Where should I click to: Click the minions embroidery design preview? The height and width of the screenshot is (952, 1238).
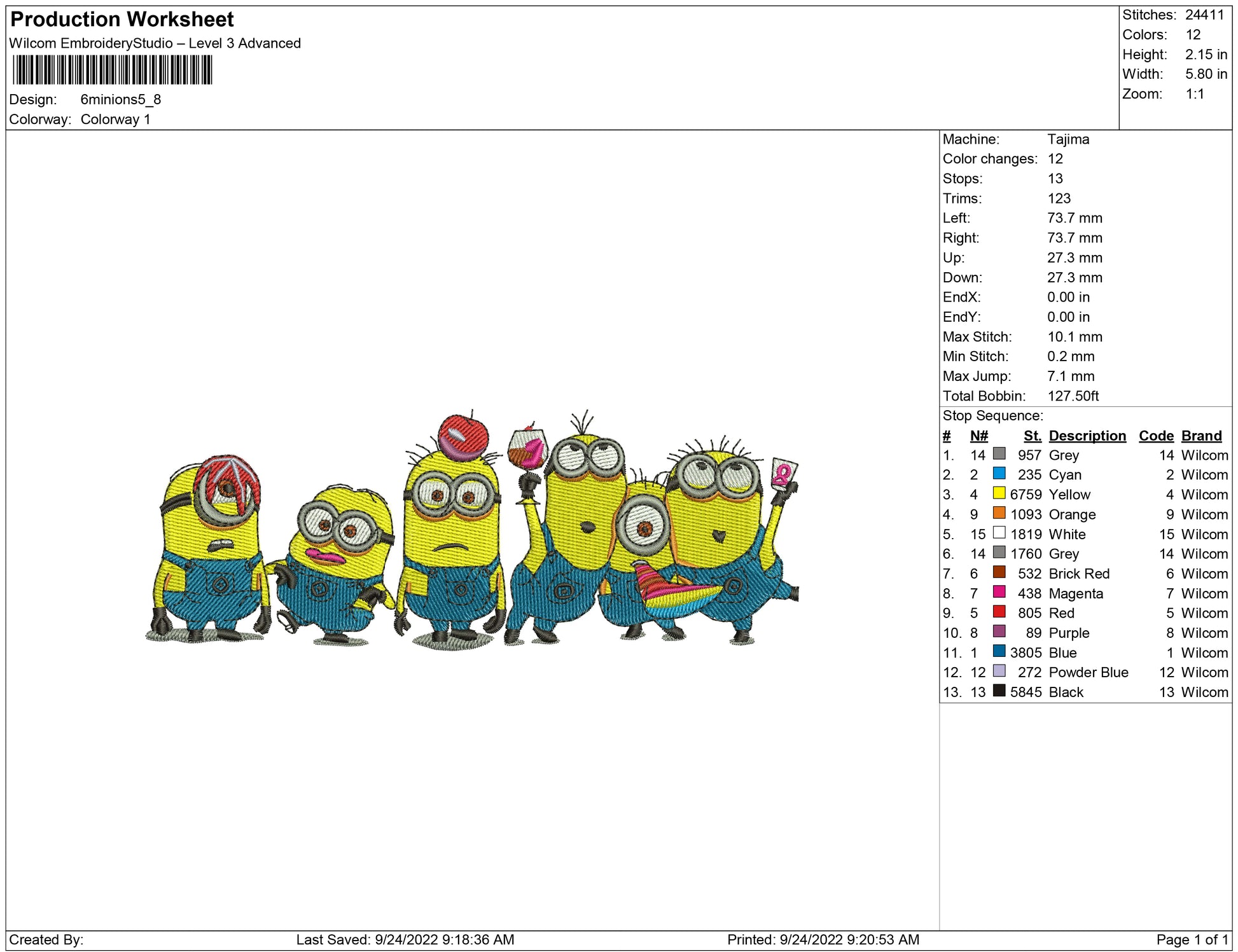click(471, 534)
